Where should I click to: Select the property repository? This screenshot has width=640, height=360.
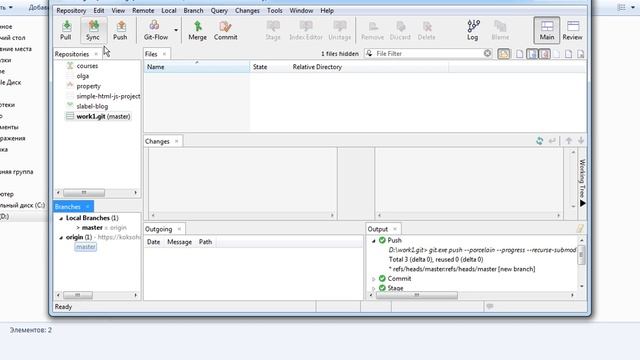(x=88, y=86)
